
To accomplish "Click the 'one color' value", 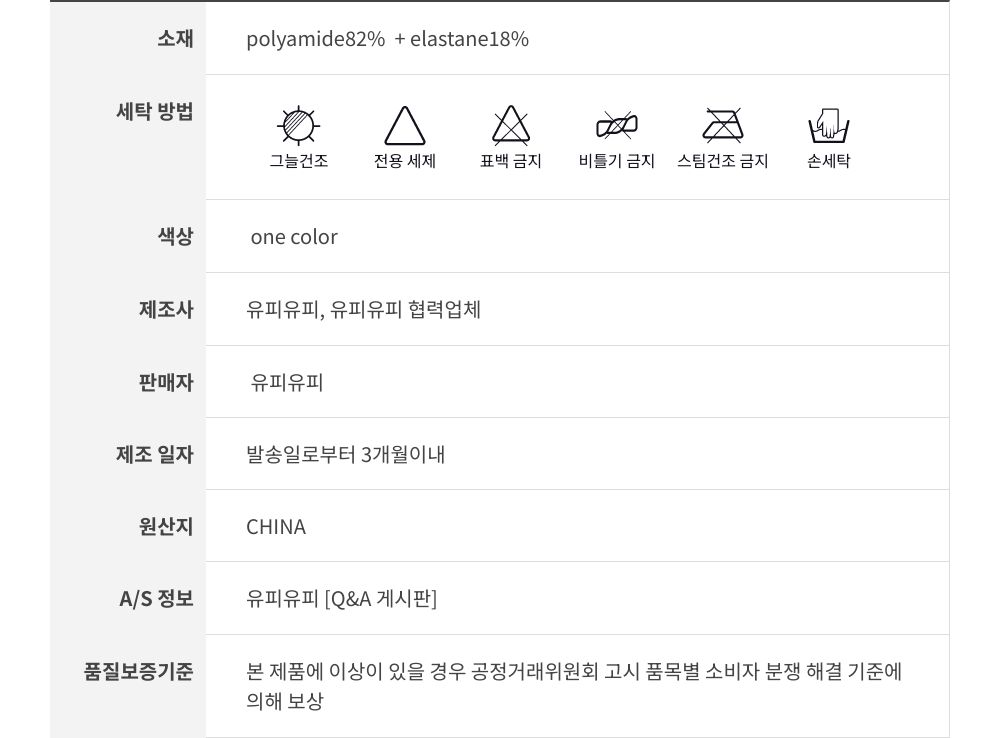I will point(294,237).
